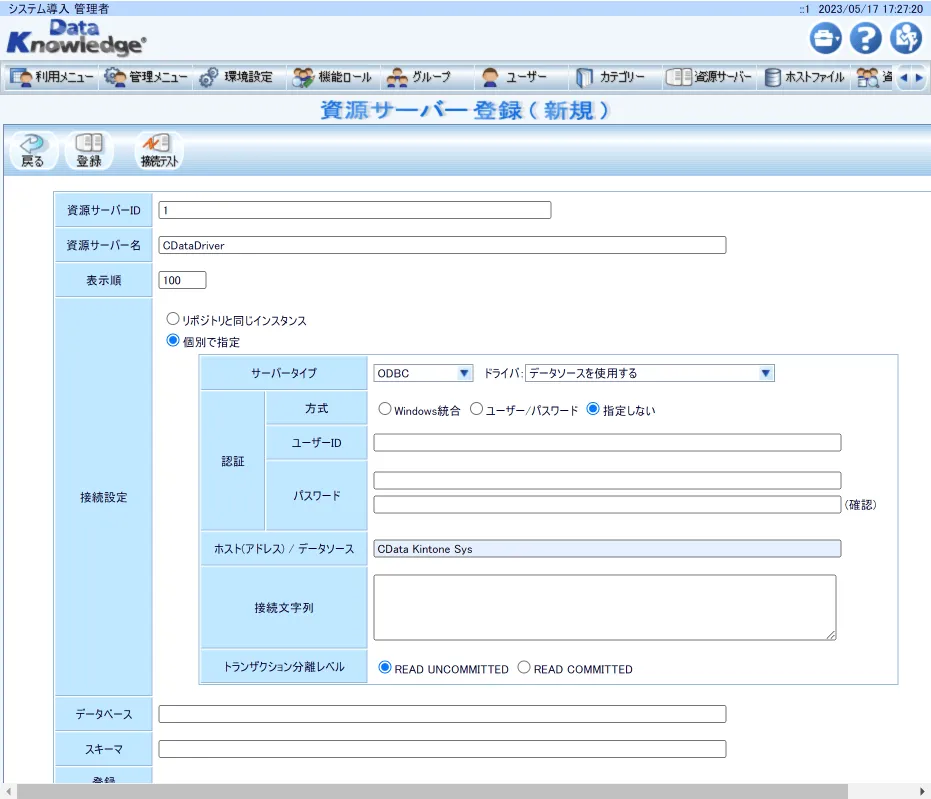Click the logout icon at top right
This screenshot has height=799, width=931.
point(905,37)
